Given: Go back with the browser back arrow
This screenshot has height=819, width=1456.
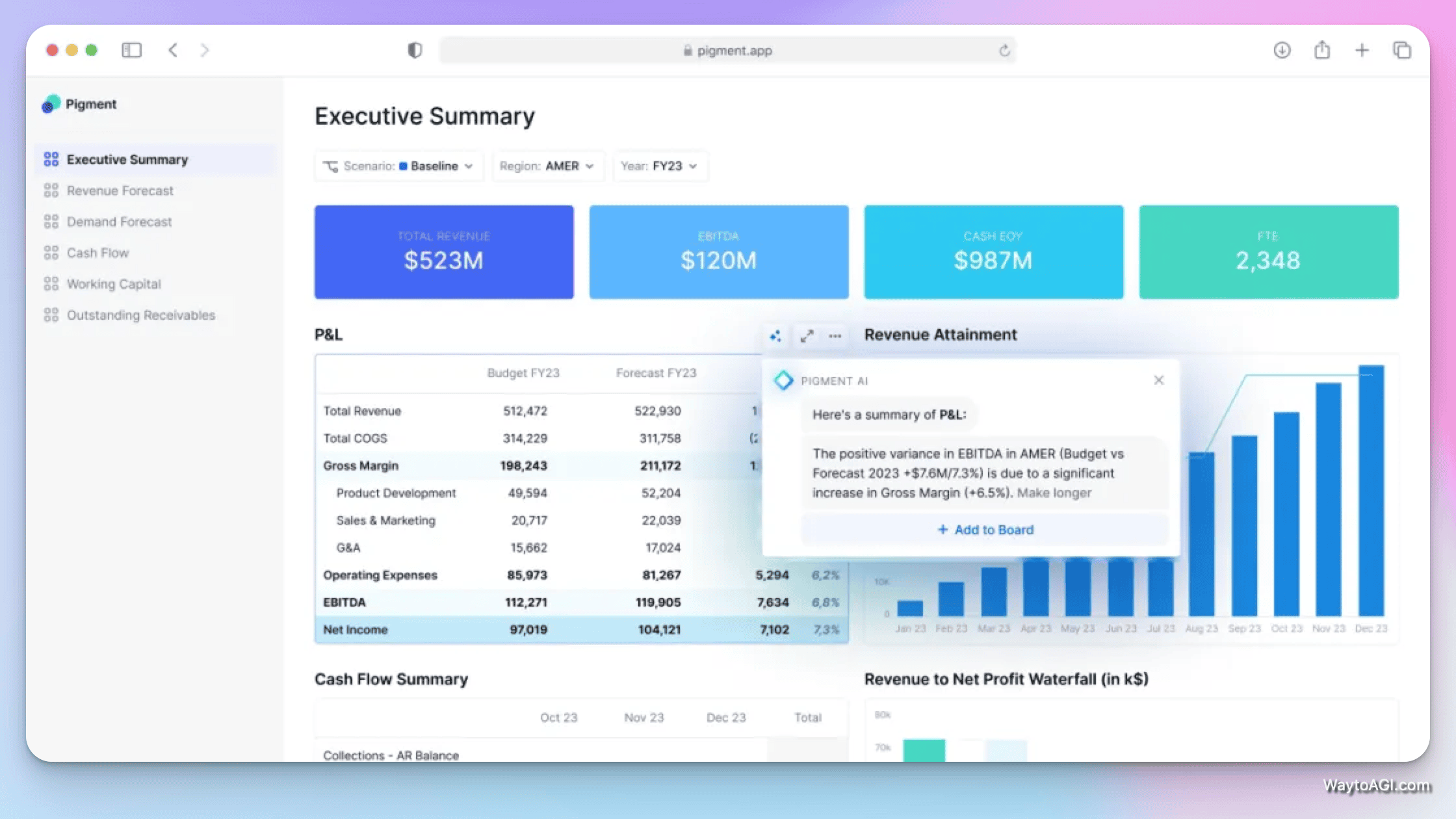Looking at the screenshot, I should (173, 50).
